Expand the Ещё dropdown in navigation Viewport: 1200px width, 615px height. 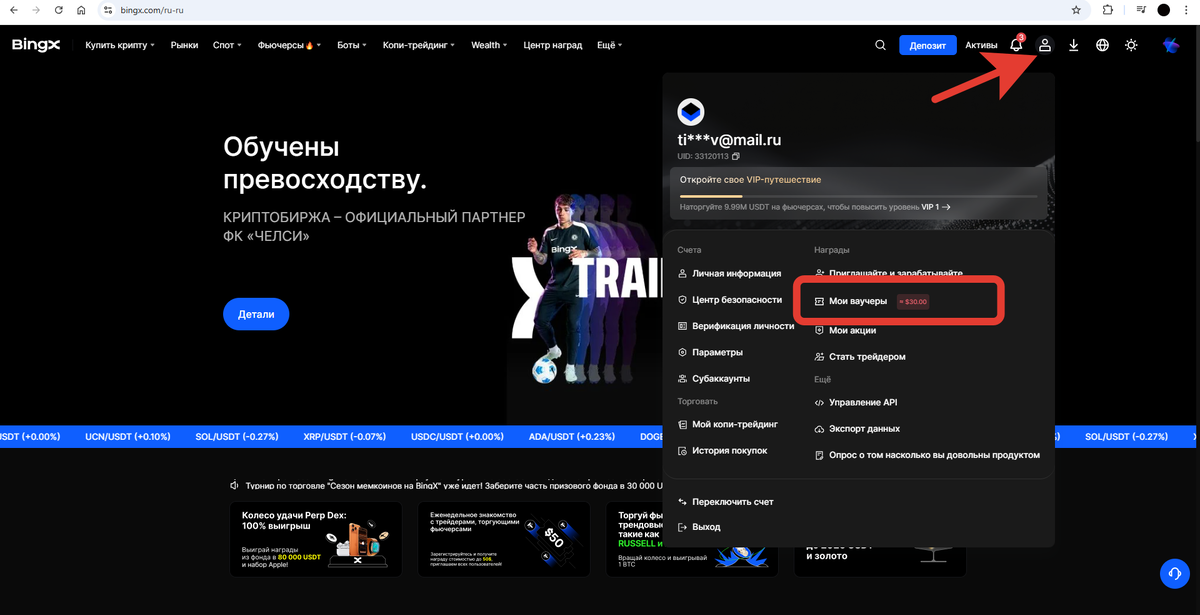609,45
